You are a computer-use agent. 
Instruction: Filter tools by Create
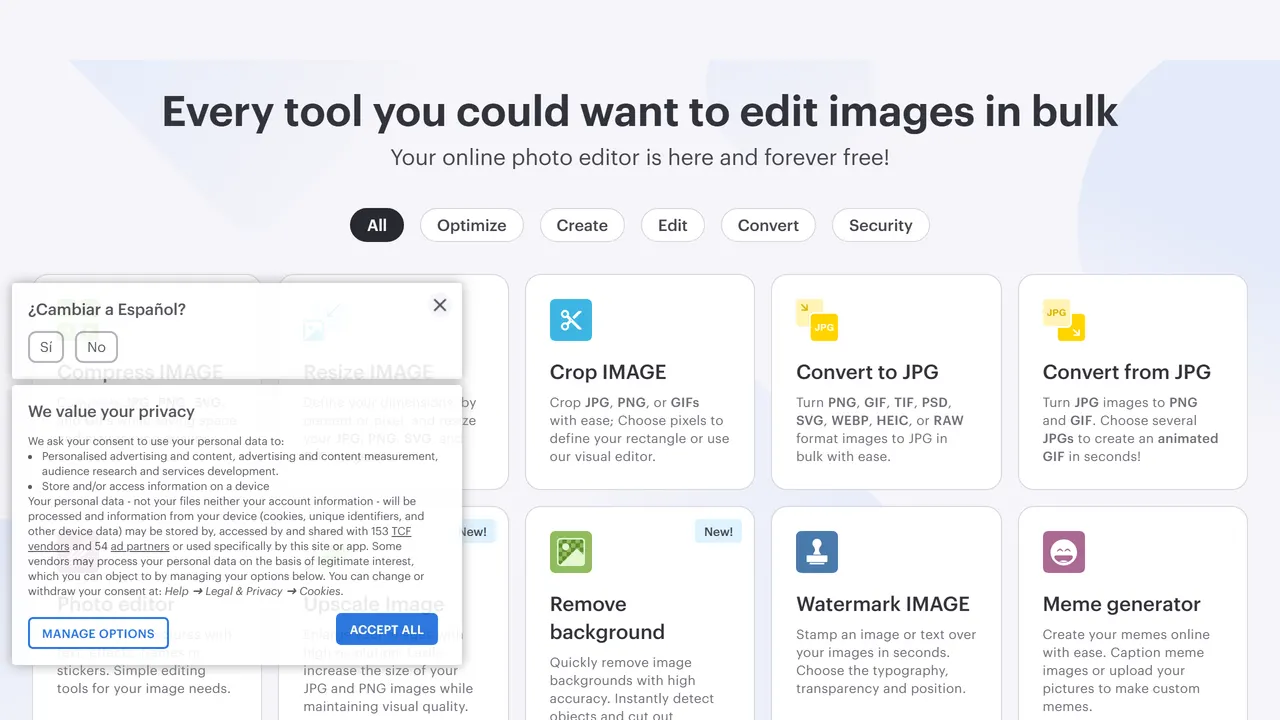click(582, 225)
